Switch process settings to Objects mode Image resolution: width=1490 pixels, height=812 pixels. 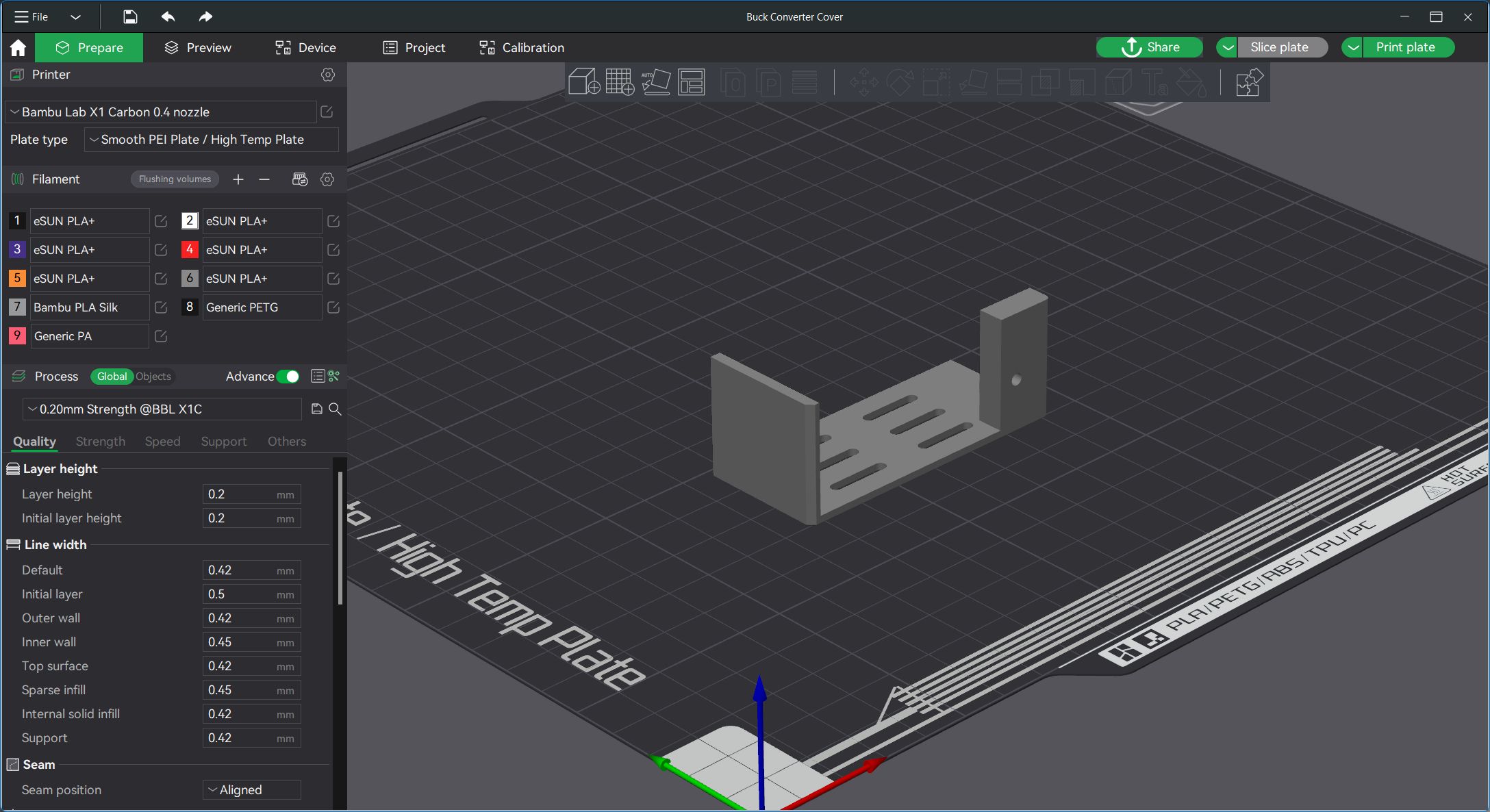point(153,377)
